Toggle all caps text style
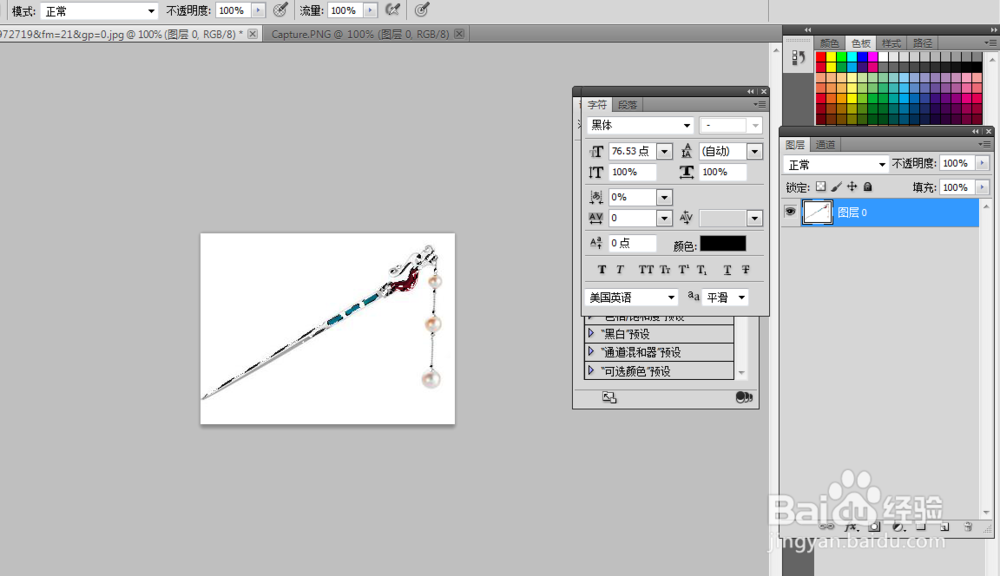Viewport: 1000px width, 576px height. tap(645, 270)
